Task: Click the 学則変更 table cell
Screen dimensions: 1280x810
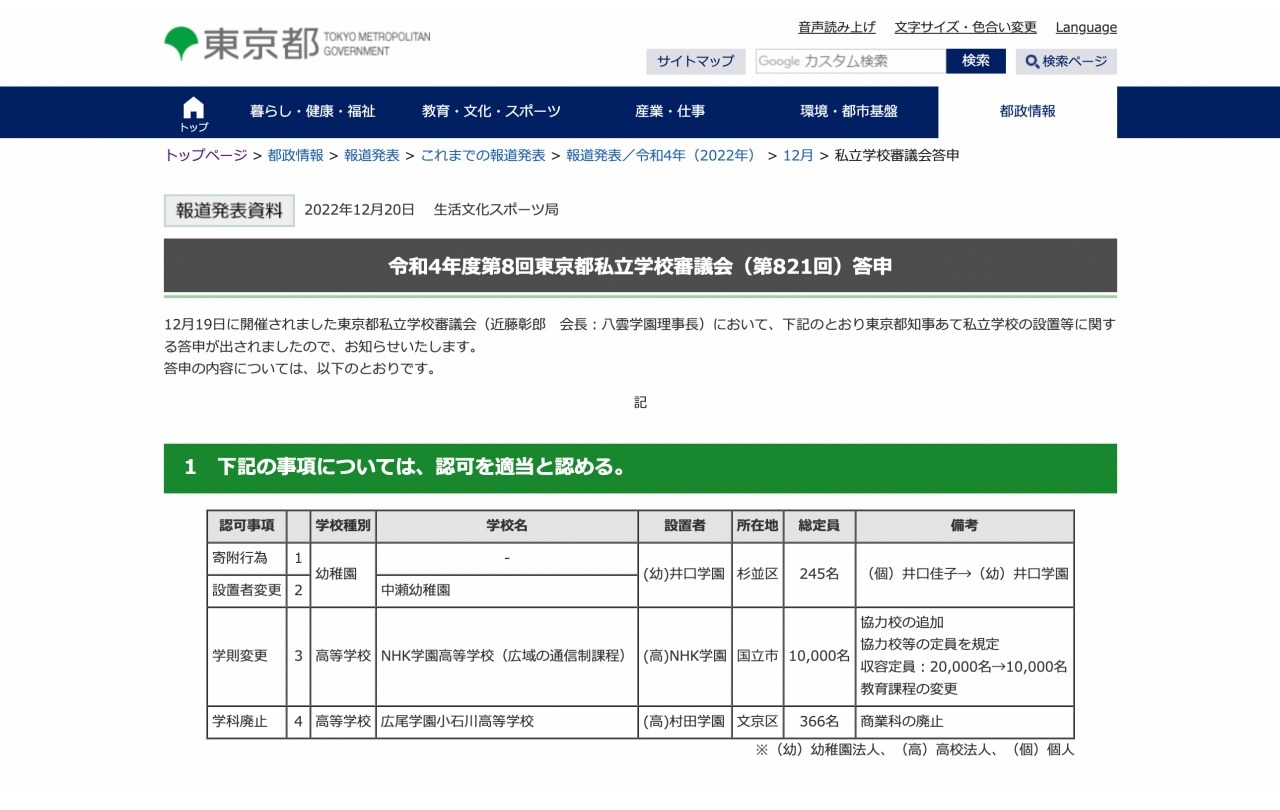Action: click(x=246, y=656)
